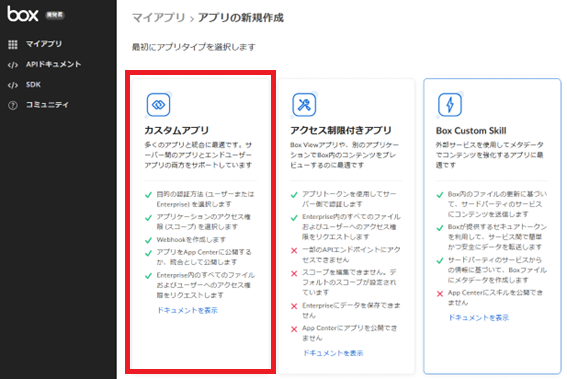Image resolution: width=567 pixels, height=379 pixels.
Task: Click the 最初にアプリタイプを選択します heading
Action: coord(193,47)
